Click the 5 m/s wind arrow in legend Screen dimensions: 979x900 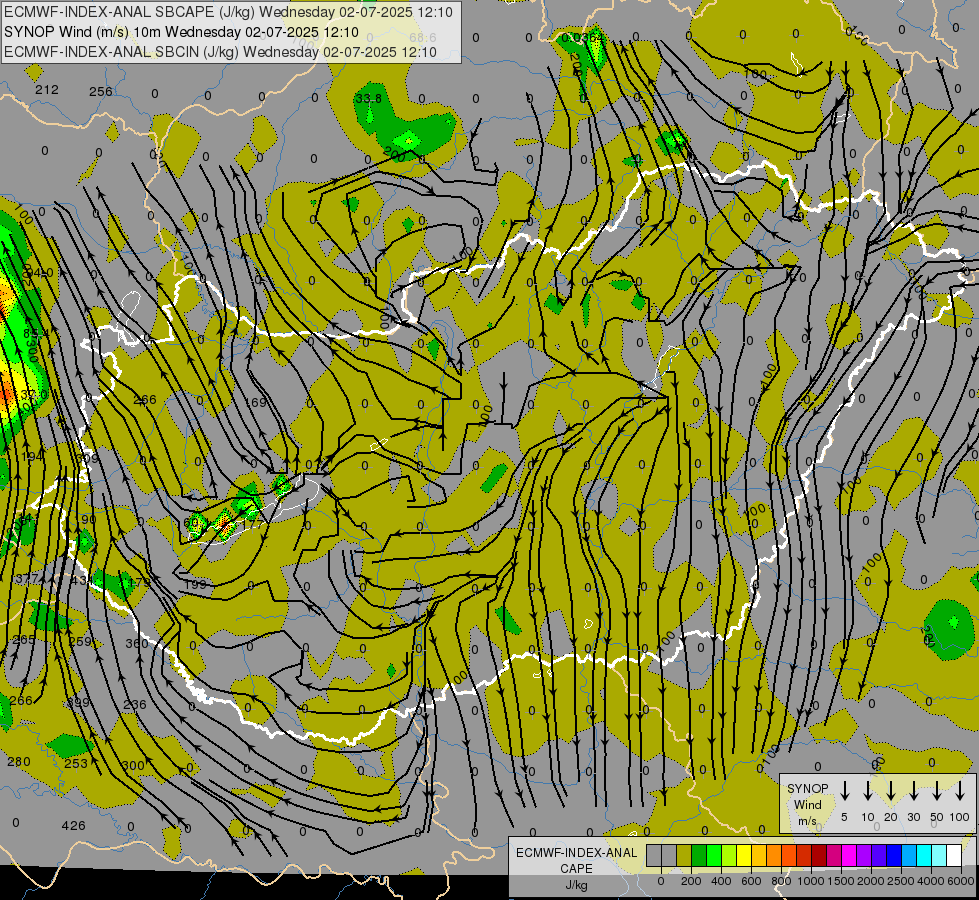(844, 791)
